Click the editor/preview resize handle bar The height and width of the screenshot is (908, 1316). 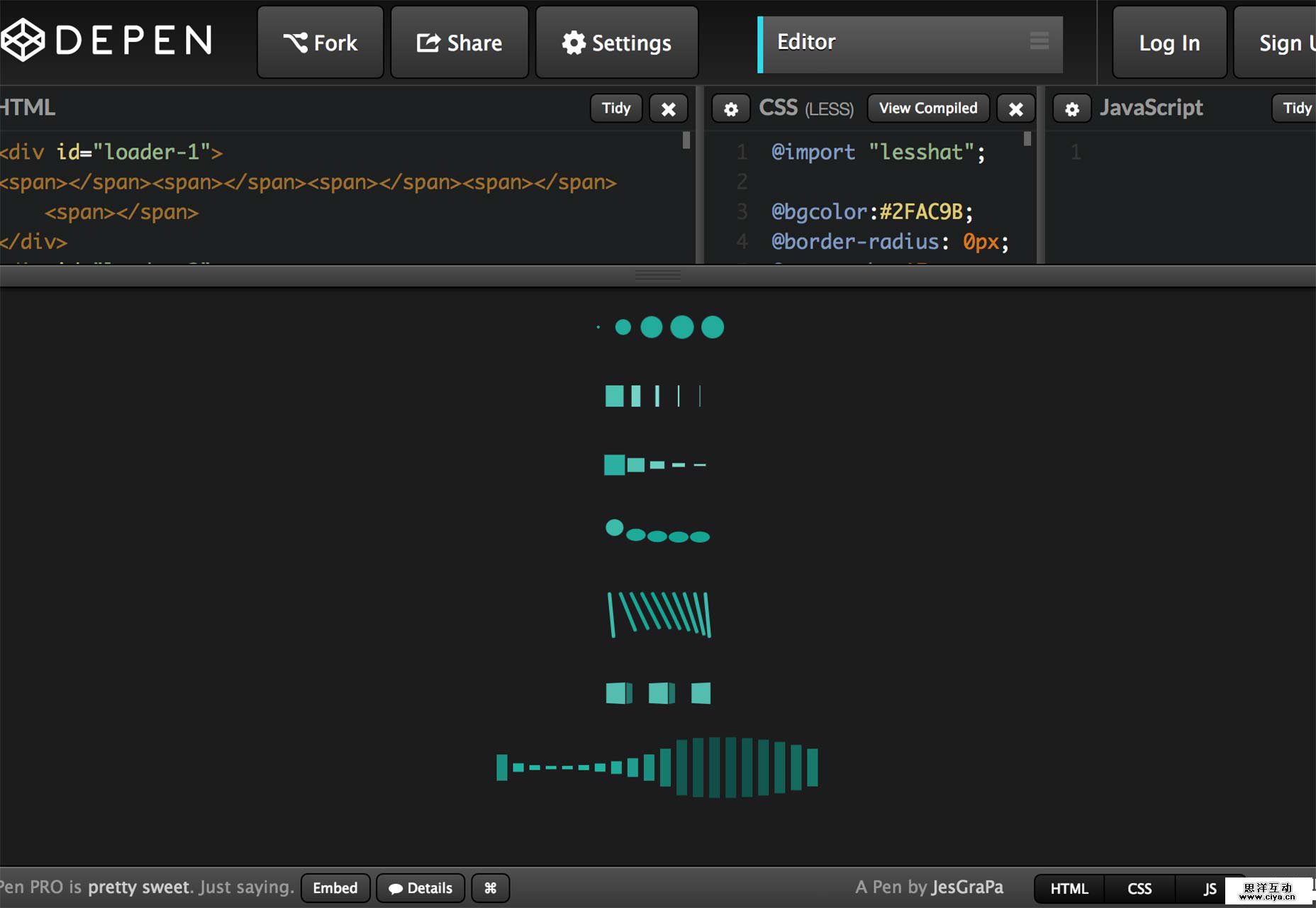pos(658,275)
